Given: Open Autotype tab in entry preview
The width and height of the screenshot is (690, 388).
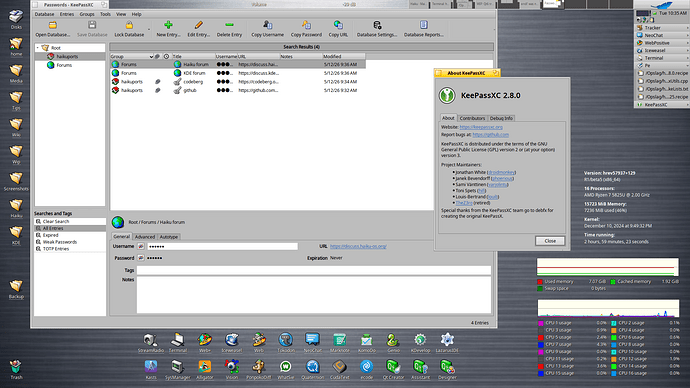Looking at the screenshot, I should click(x=169, y=237).
